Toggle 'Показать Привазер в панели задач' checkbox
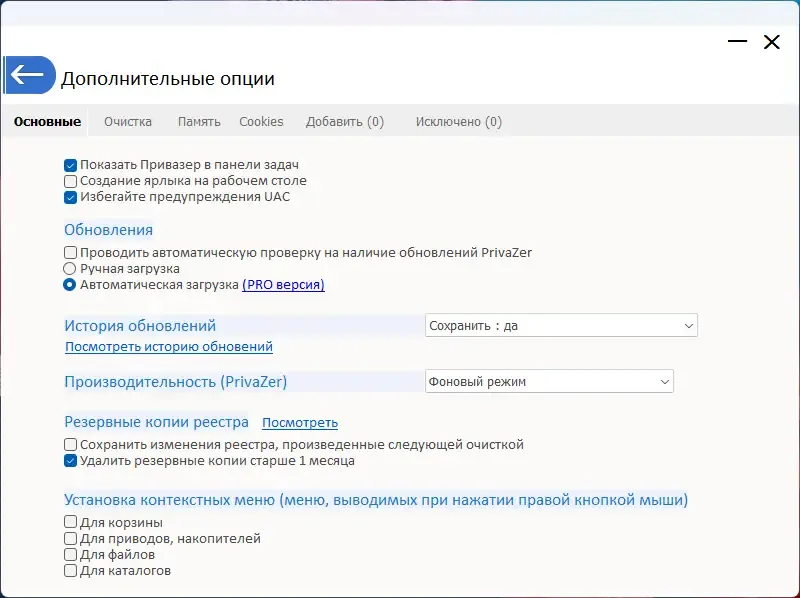The height and width of the screenshot is (598, 800). [71, 165]
